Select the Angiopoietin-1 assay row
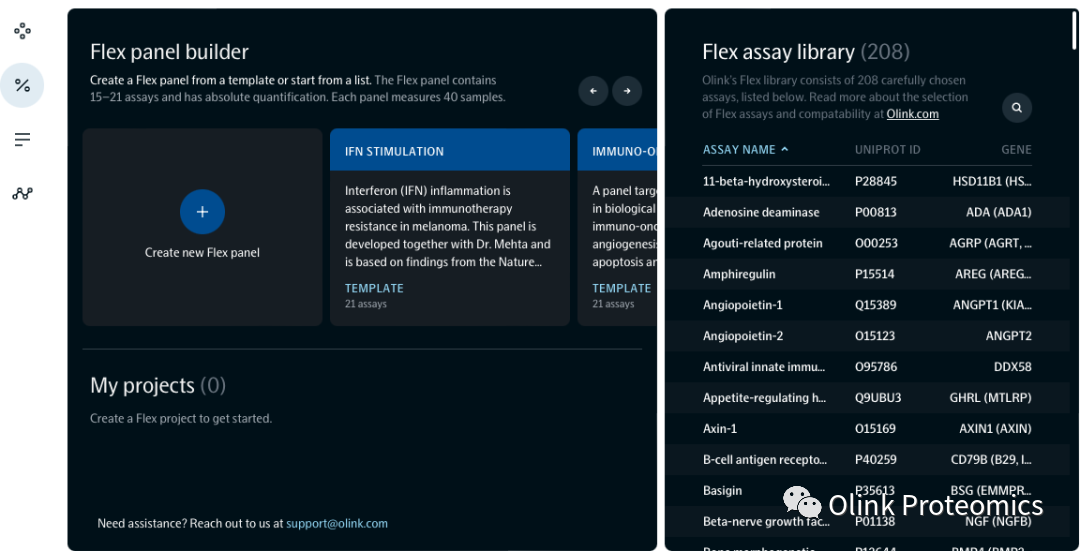 867,305
